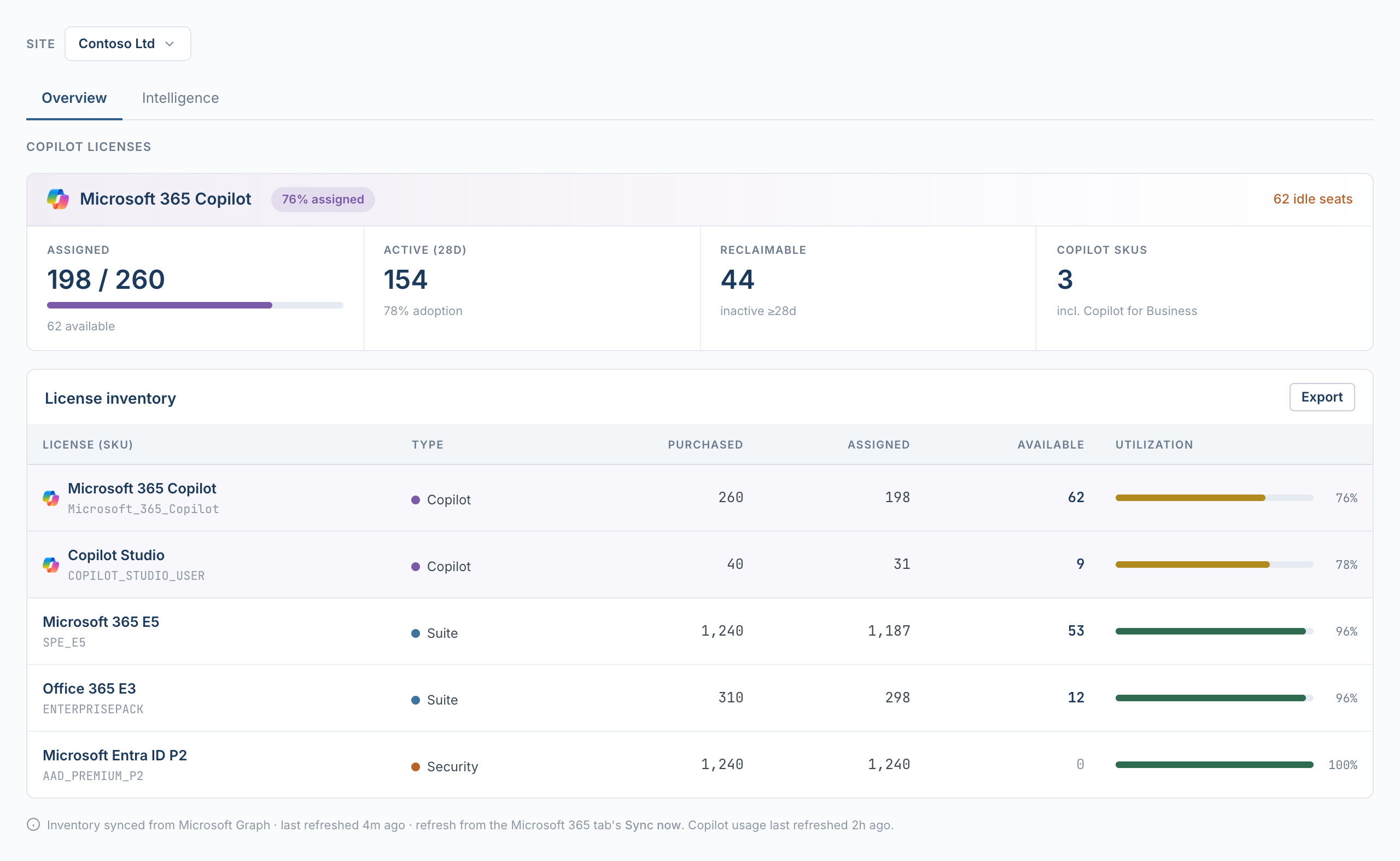Click the assigned 198 / 260 progress bar
The height and width of the screenshot is (861, 1400).
[195, 305]
